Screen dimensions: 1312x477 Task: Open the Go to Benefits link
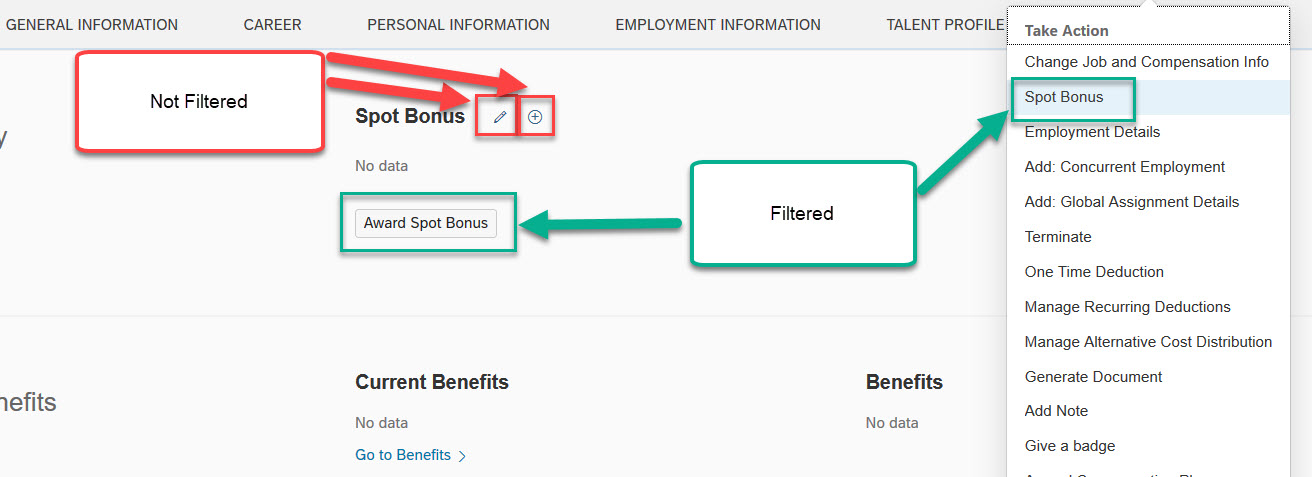click(403, 455)
